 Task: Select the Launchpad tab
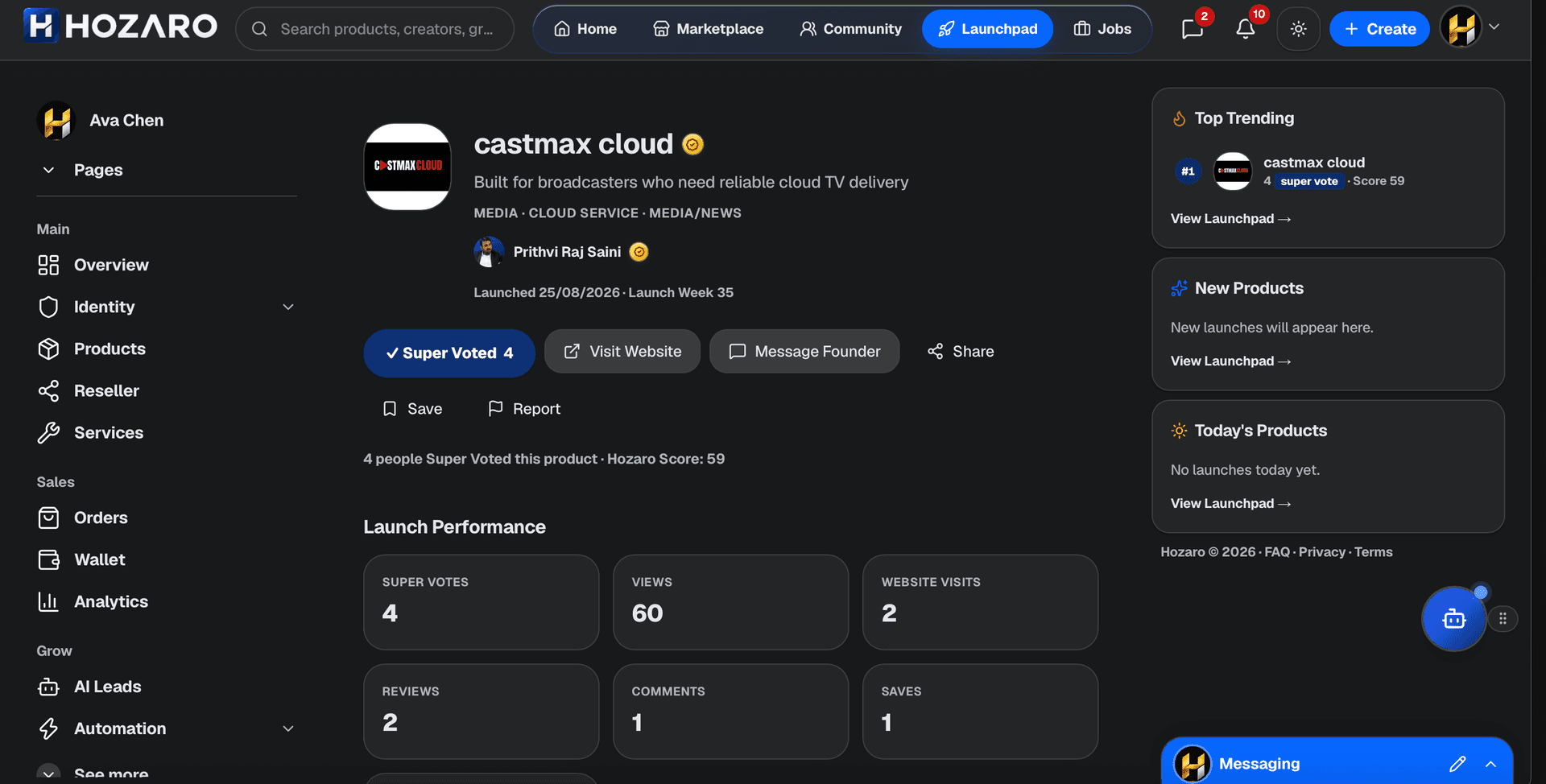click(x=987, y=29)
